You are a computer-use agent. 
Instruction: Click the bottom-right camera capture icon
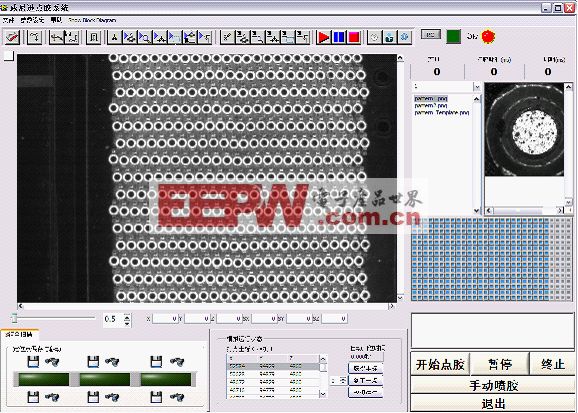click(x=177, y=397)
